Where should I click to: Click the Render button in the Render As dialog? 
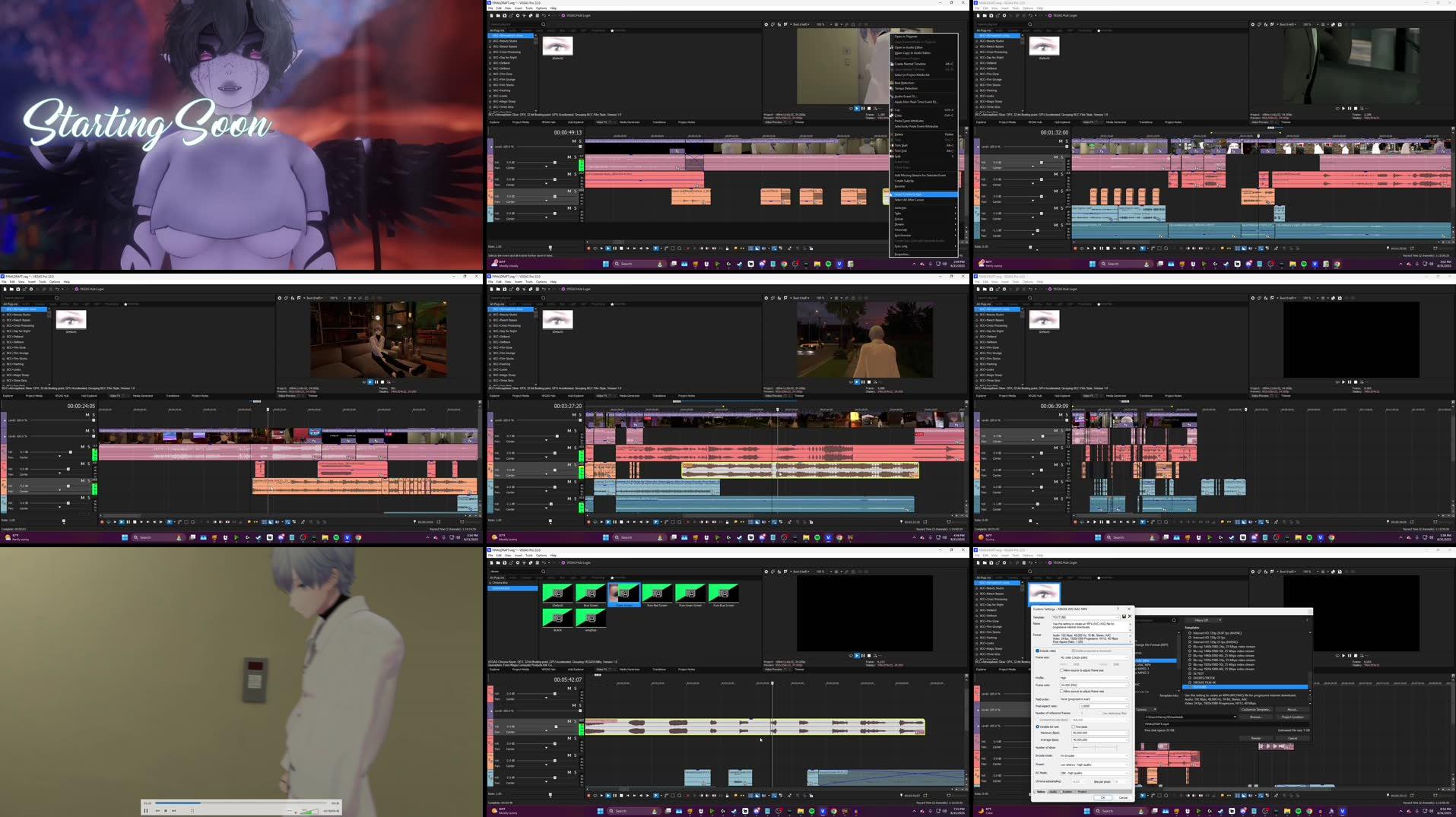[1256, 738]
